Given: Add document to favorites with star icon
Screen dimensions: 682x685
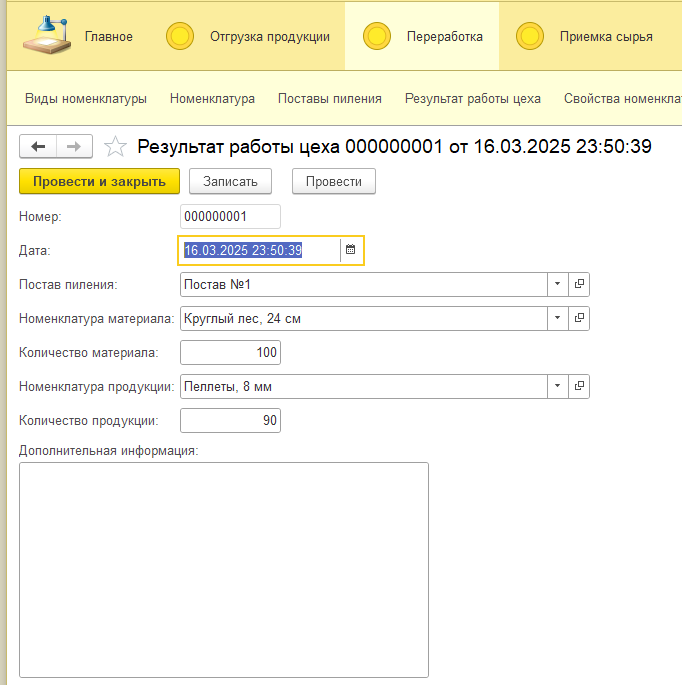Looking at the screenshot, I should [116, 147].
